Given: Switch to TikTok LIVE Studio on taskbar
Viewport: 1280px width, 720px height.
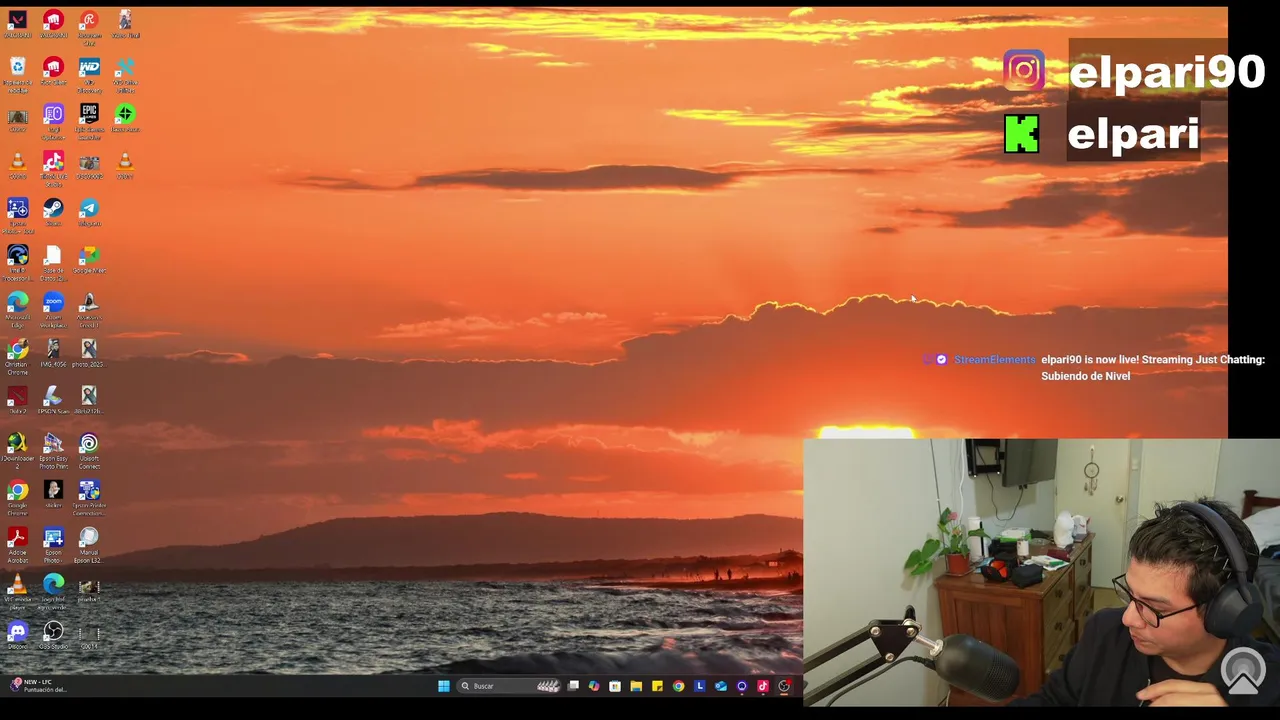Looking at the screenshot, I should [763, 686].
